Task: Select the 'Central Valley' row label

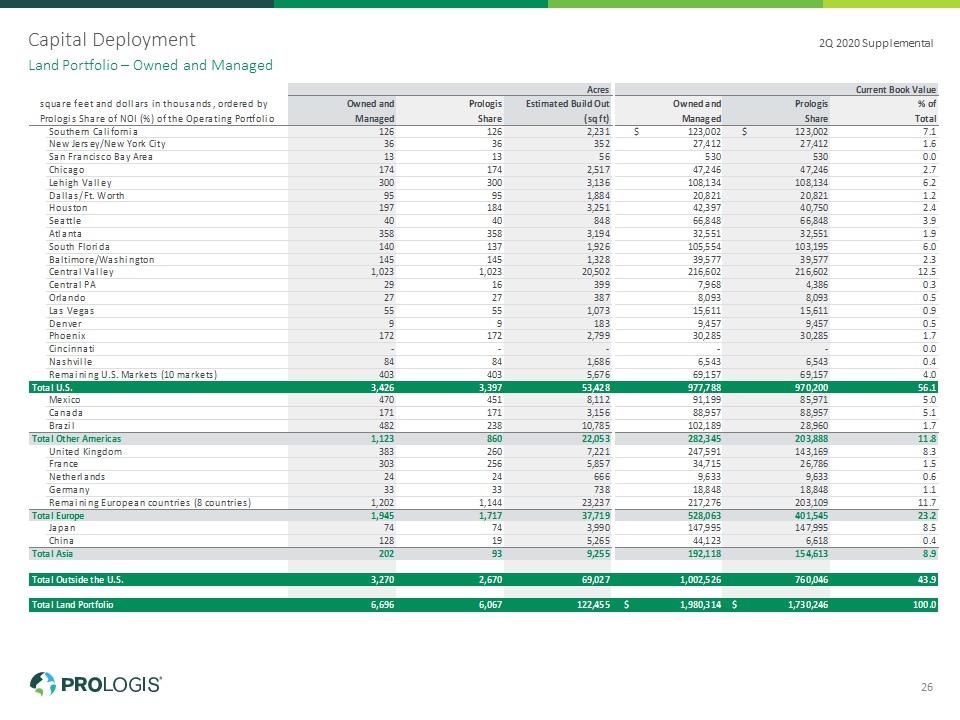Action: [x=81, y=272]
